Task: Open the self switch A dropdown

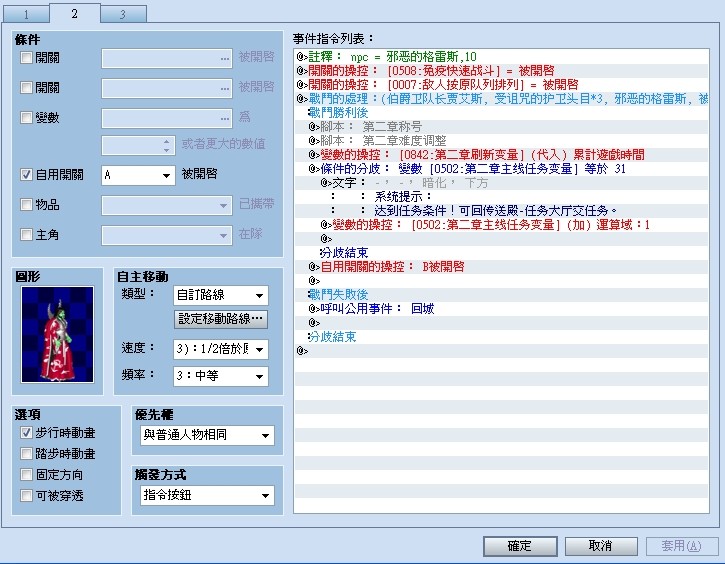Action: tap(138, 175)
